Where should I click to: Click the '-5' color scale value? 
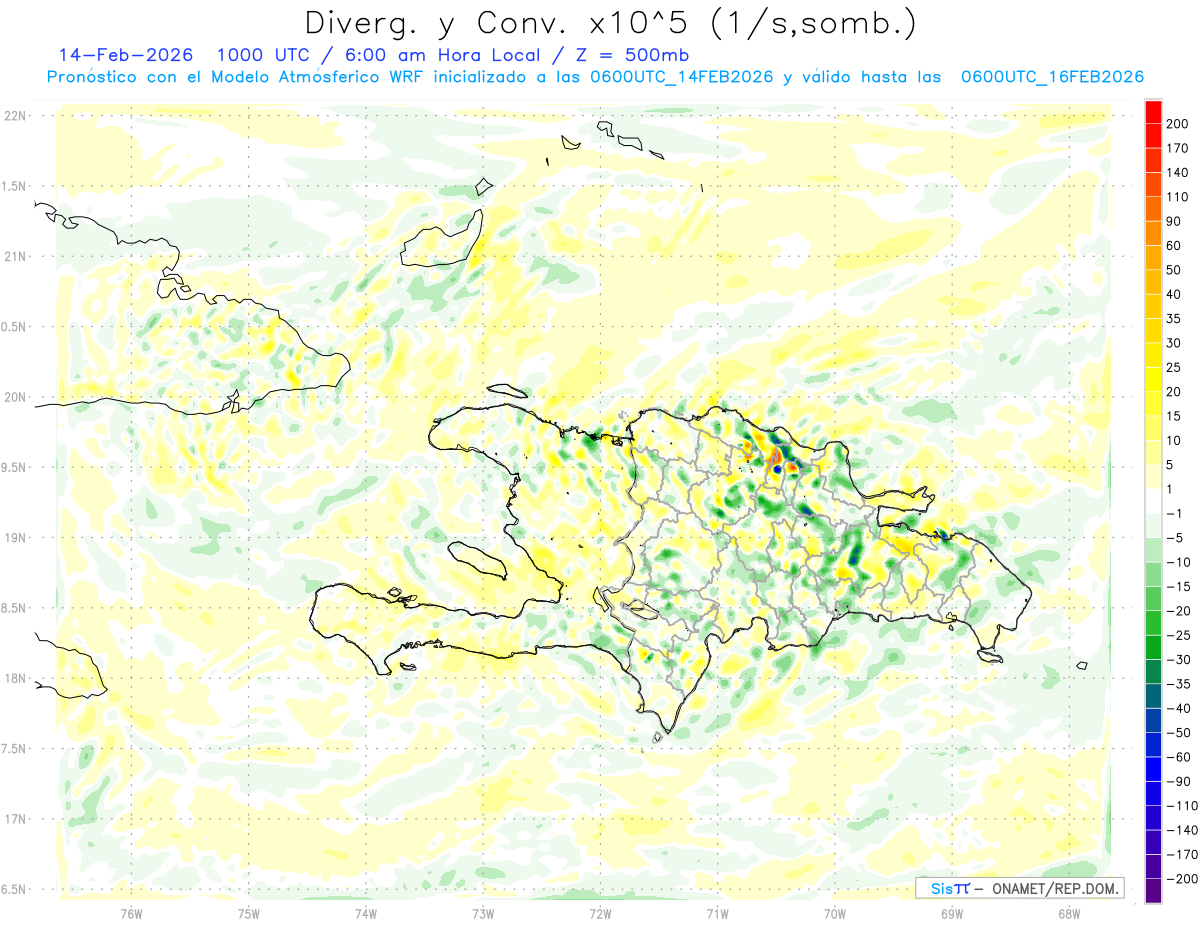pyautogui.click(x=1176, y=538)
